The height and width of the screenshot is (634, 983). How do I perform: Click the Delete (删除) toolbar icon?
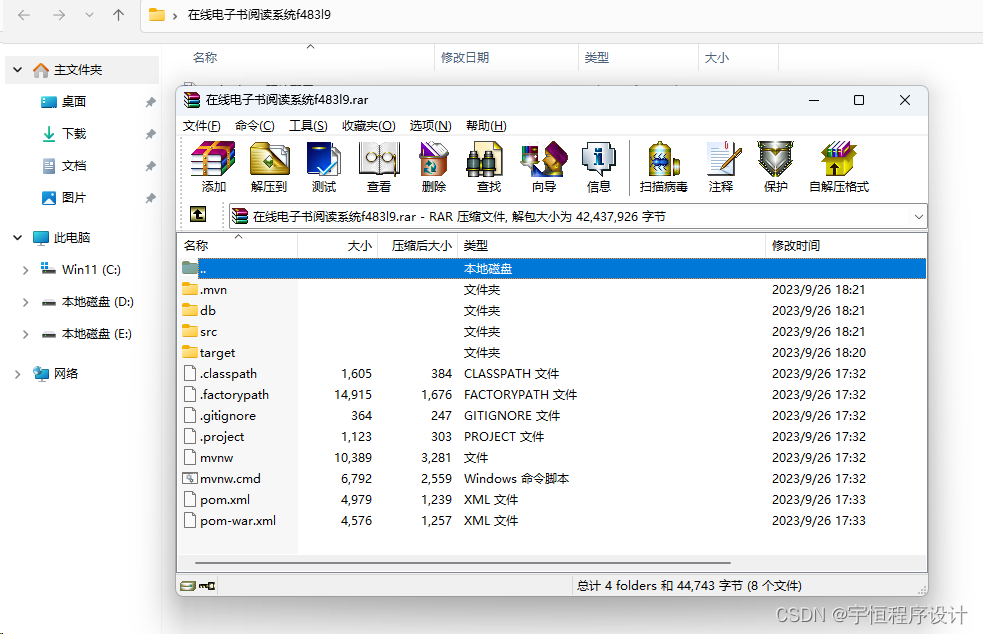tap(434, 166)
